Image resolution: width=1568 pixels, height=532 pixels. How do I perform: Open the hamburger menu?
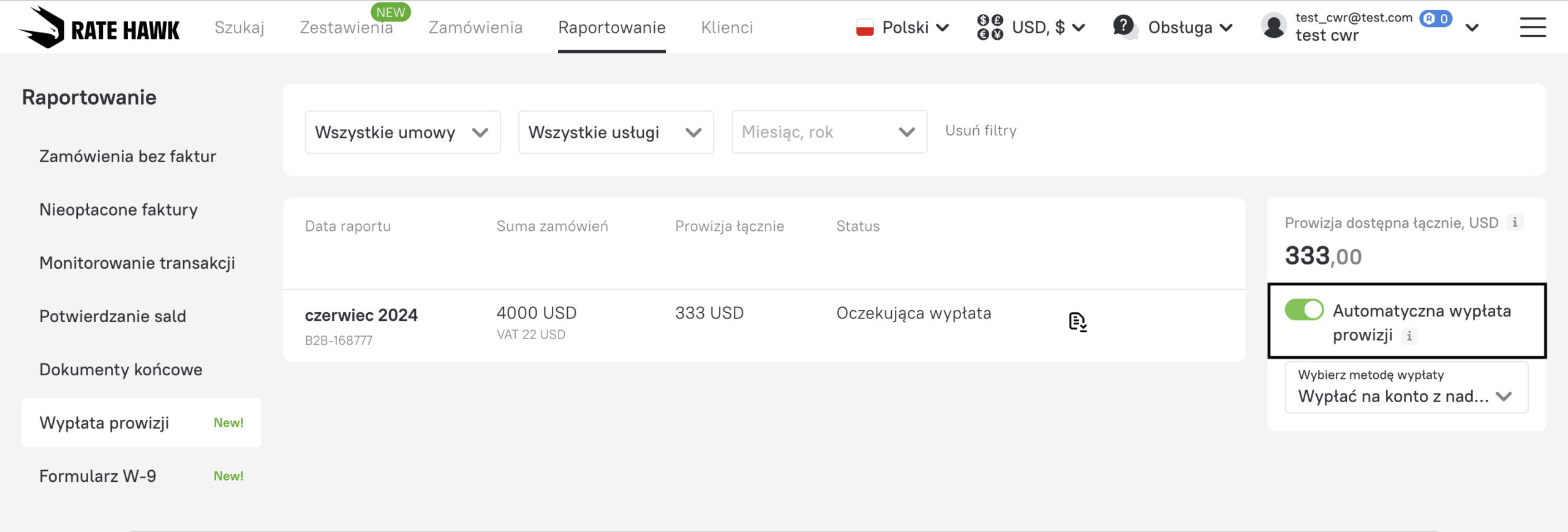pyautogui.click(x=1532, y=28)
